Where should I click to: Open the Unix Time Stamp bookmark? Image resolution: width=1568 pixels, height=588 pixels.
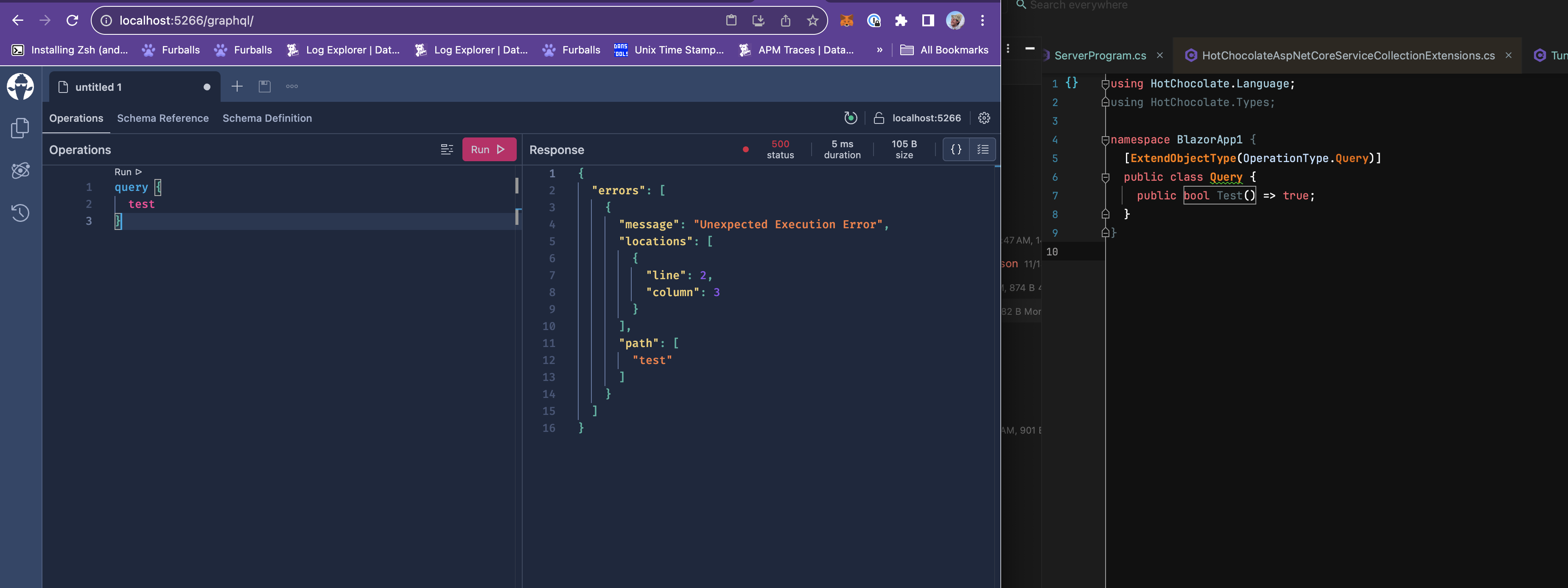coord(669,50)
